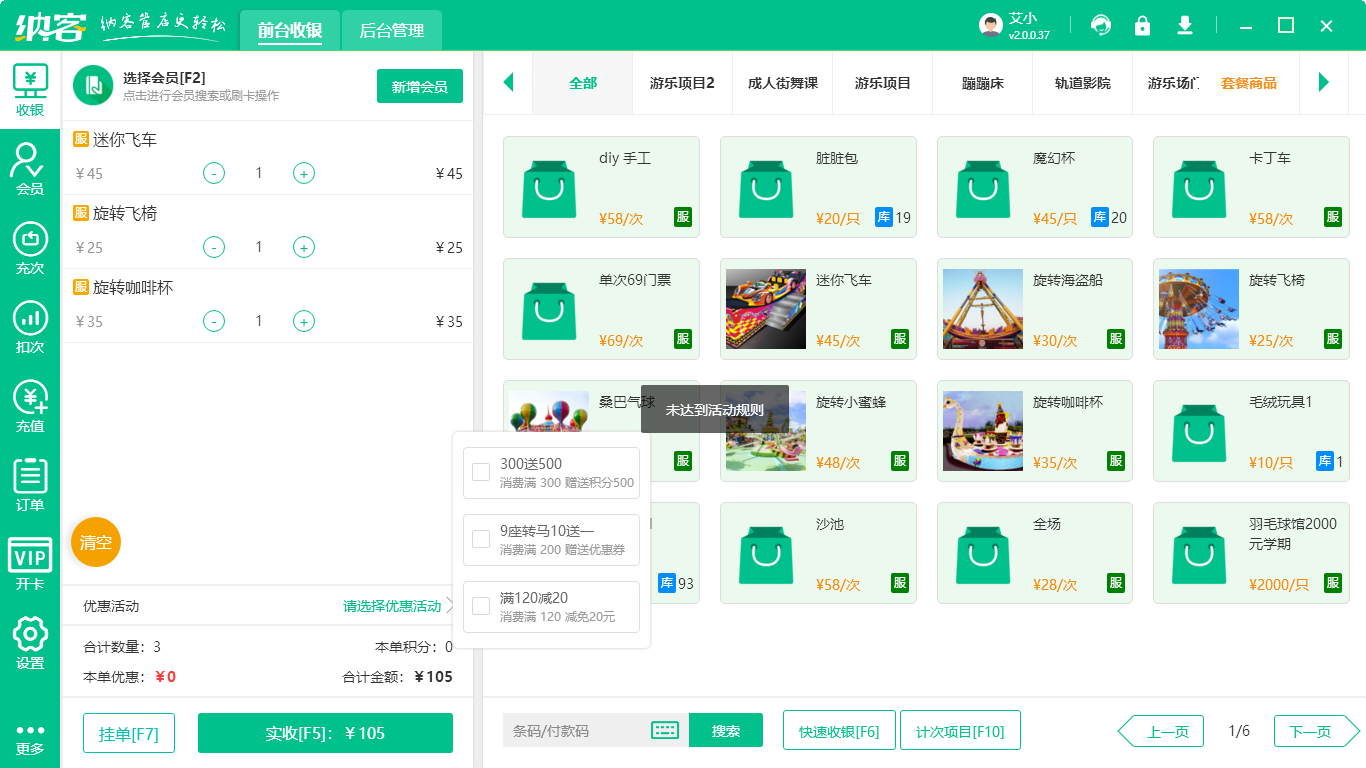Tick the 9座转马10送一 activity checkbox
The height and width of the screenshot is (768, 1366).
(x=479, y=538)
